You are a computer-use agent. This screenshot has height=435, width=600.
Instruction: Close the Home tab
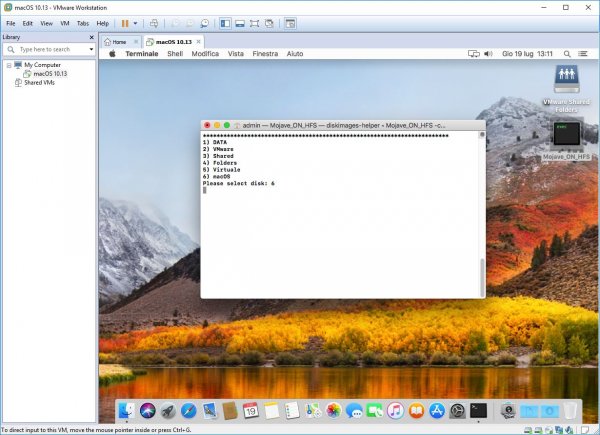136,42
